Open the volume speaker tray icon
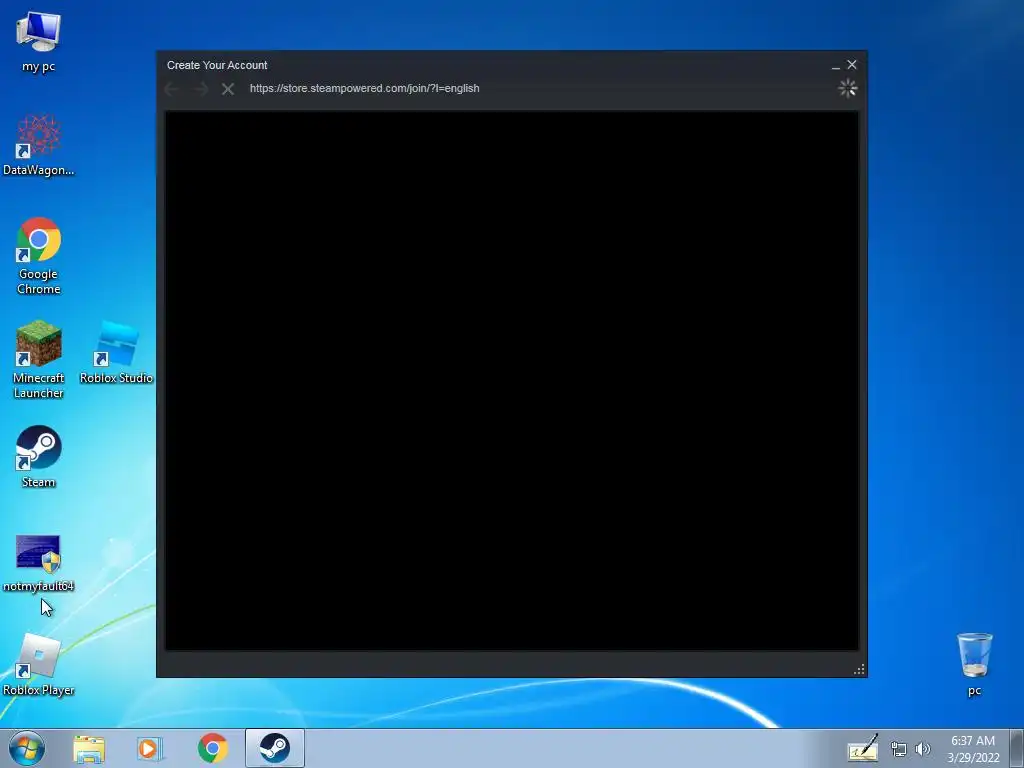The height and width of the screenshot is (768, 1024). tap(922, 749)
